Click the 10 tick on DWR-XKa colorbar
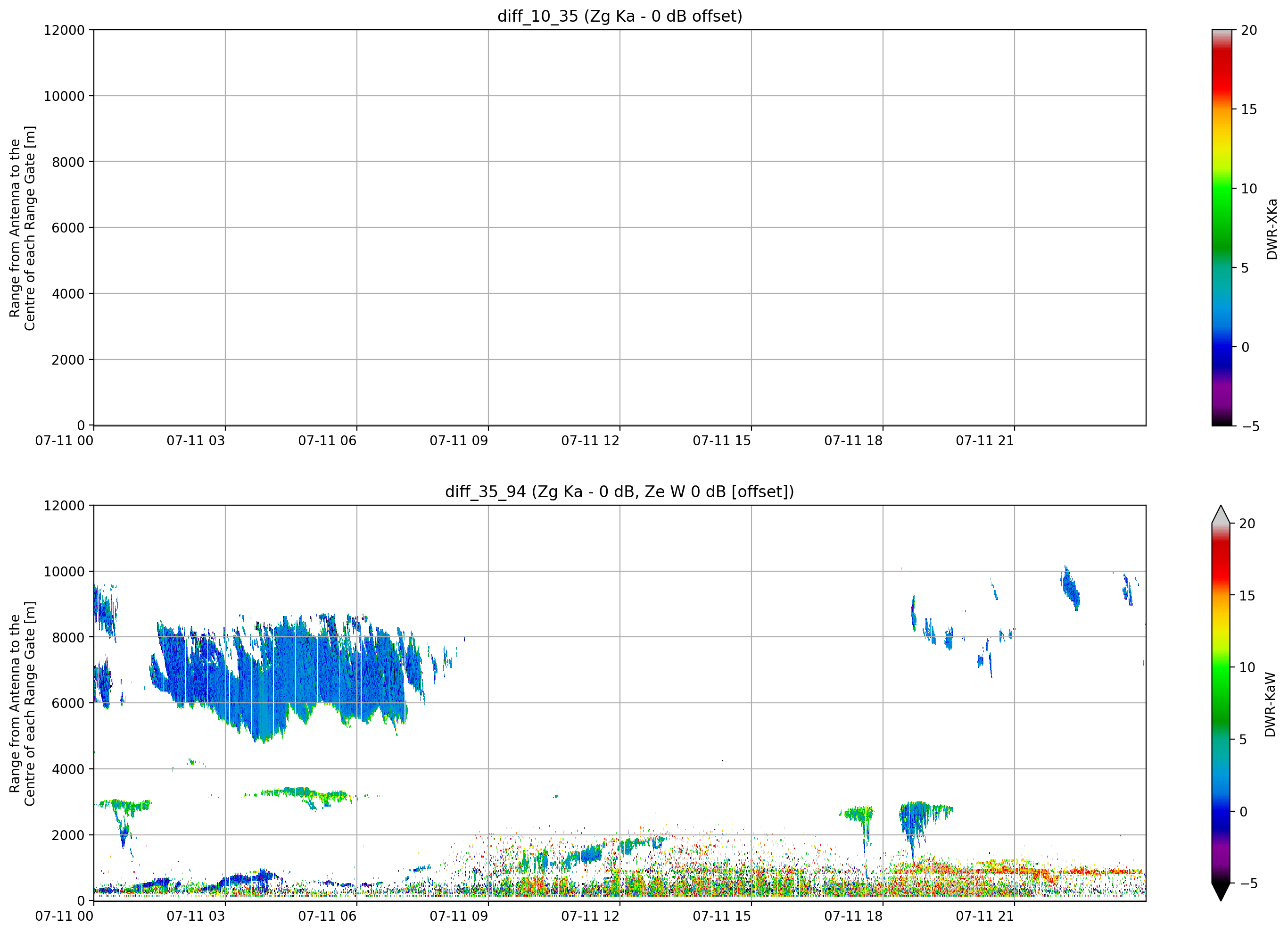 (1249, 189)
